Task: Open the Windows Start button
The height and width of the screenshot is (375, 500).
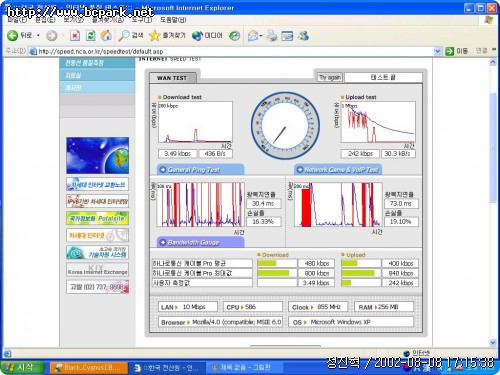Action: coord(22,367)
